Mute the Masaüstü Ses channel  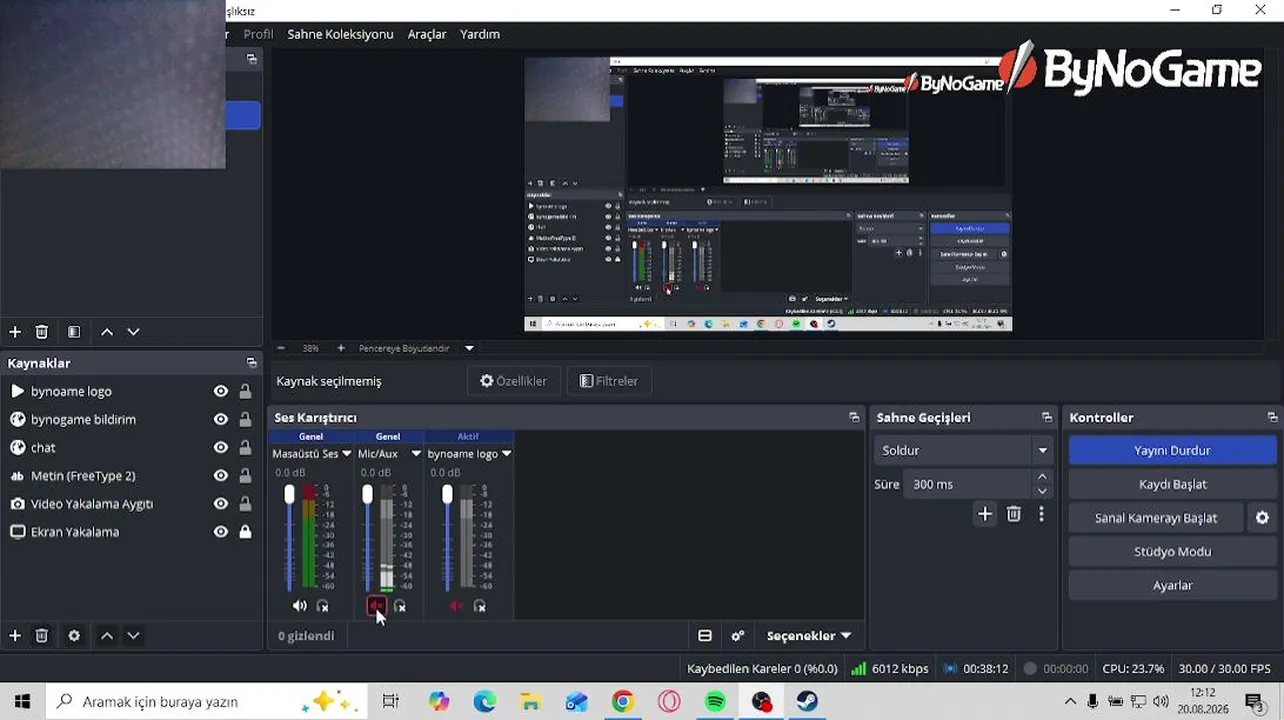coord(300,606)
